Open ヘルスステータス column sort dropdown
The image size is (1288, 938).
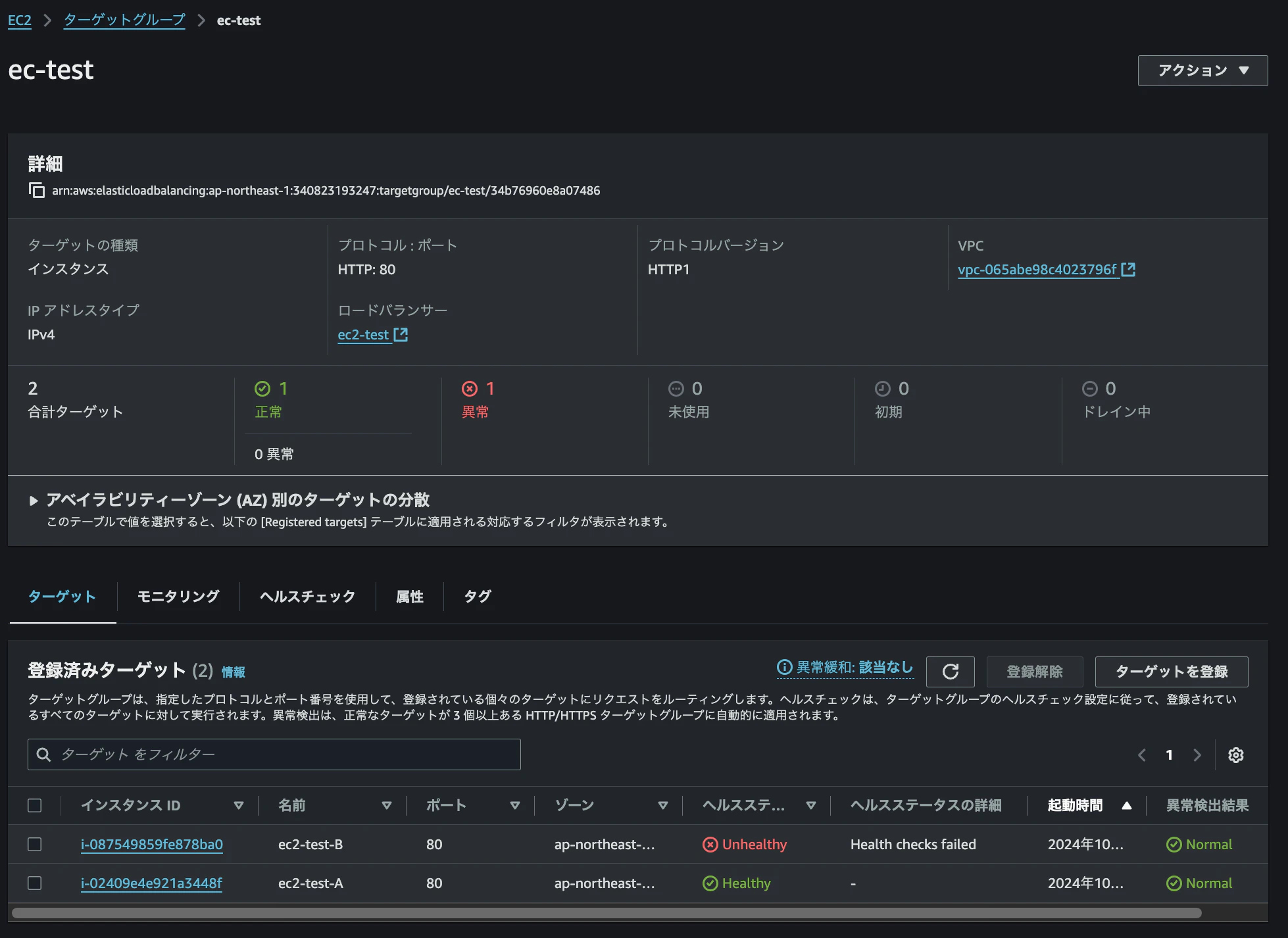[x=811, y=806]
